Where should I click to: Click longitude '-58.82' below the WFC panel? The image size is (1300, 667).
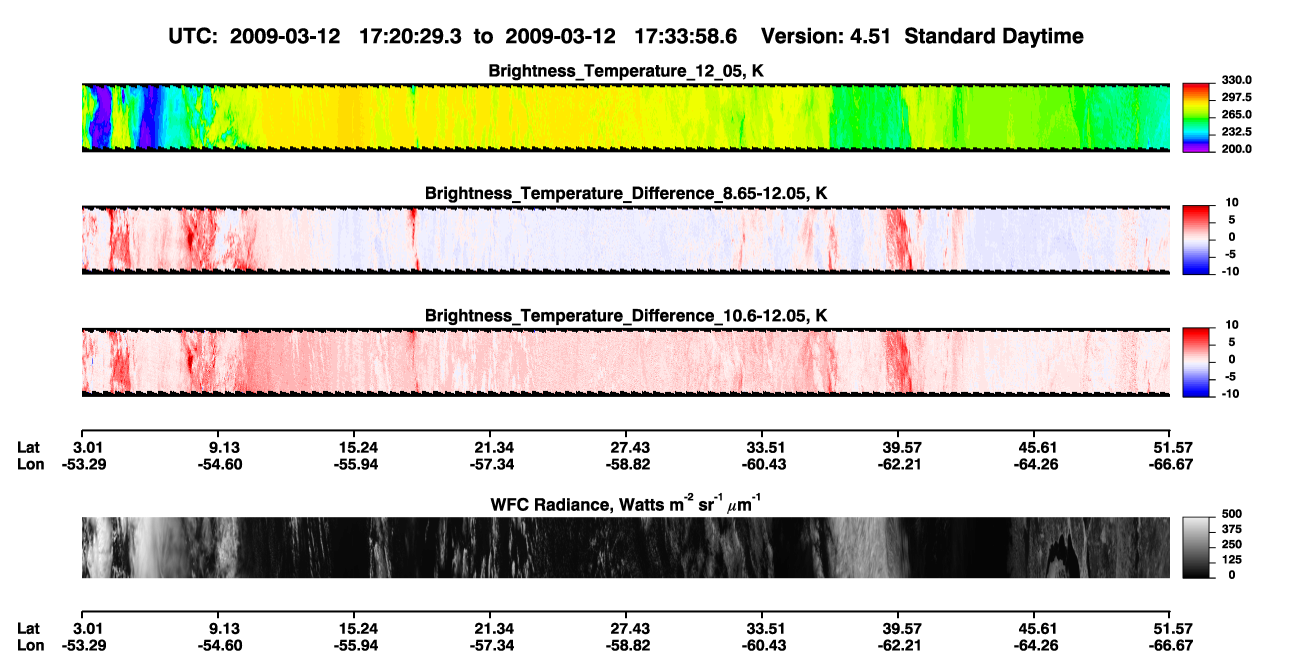coord(626,645)
